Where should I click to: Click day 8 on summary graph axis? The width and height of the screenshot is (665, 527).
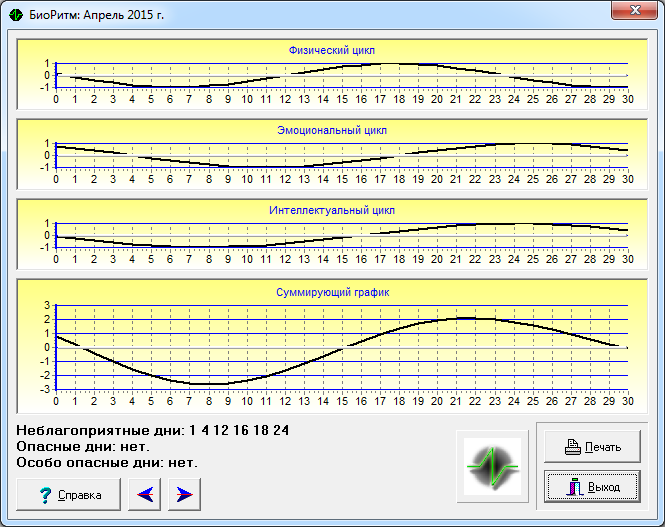point(209,401)
